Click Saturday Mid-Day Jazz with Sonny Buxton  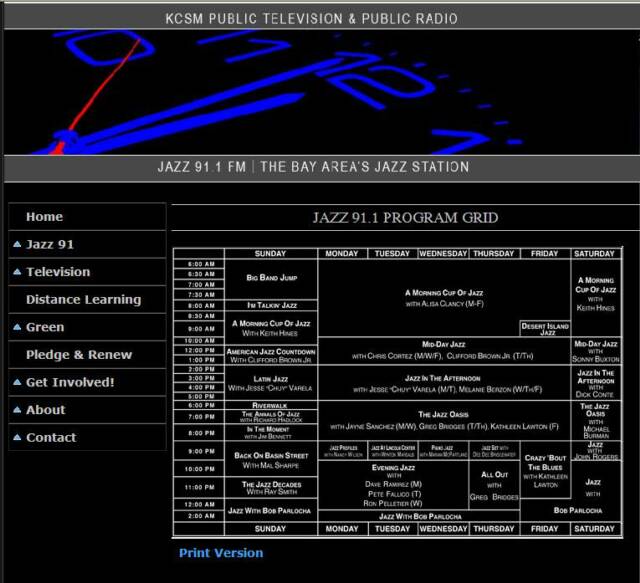pyautogui.click(x=596, y=352)
